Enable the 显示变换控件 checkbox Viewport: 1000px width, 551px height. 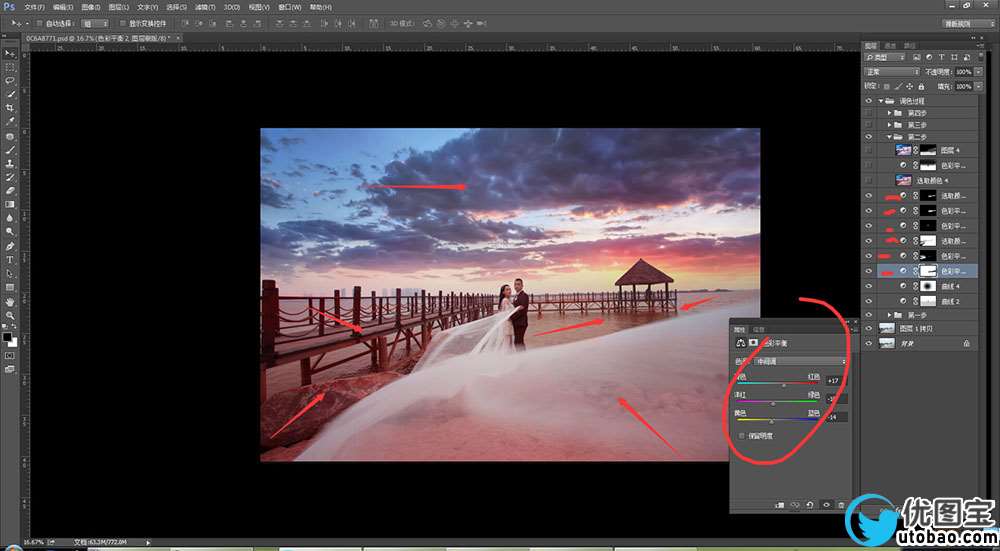(x=123, y=24)
